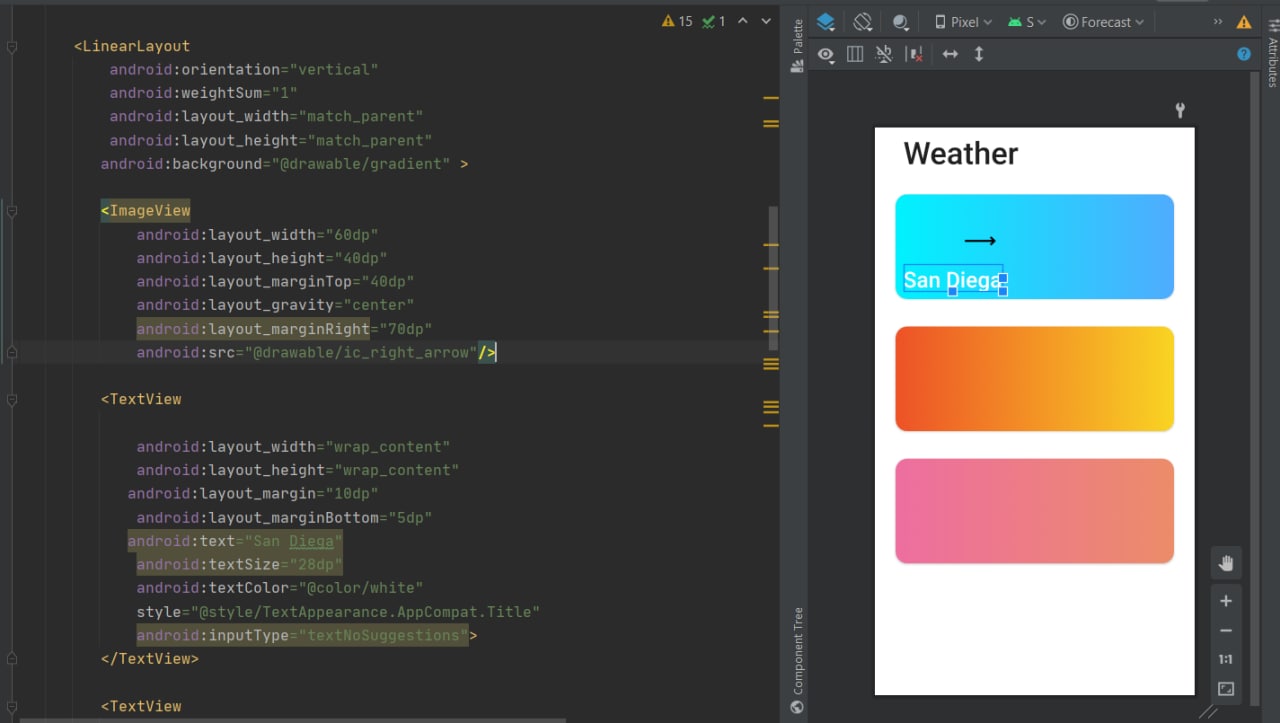Click the convert orientation columns icon
Viewport: 1280px width, 723px height.
pyautogui.click(x=855, y=54)
